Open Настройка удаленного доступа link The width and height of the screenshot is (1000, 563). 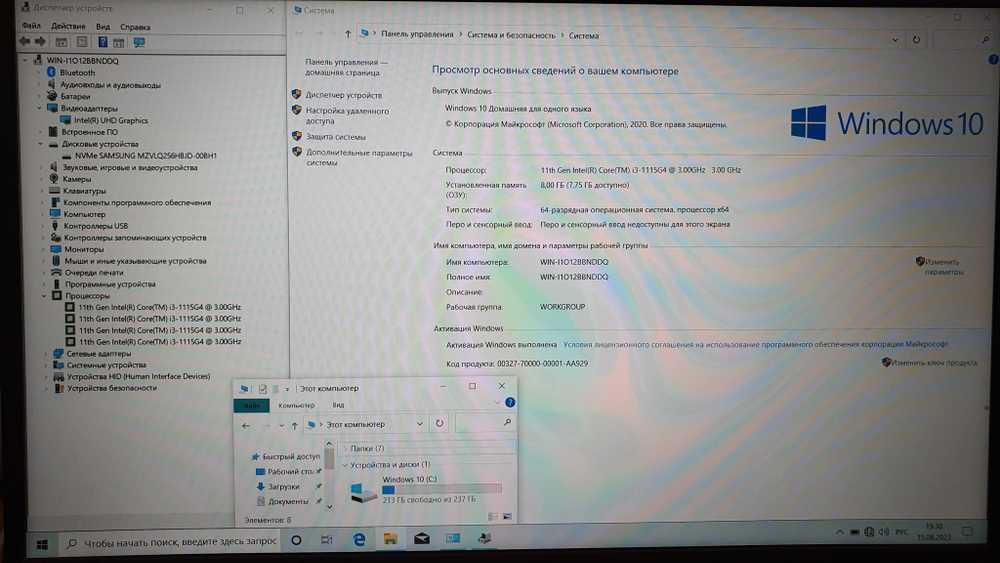[x=347, y=115]
